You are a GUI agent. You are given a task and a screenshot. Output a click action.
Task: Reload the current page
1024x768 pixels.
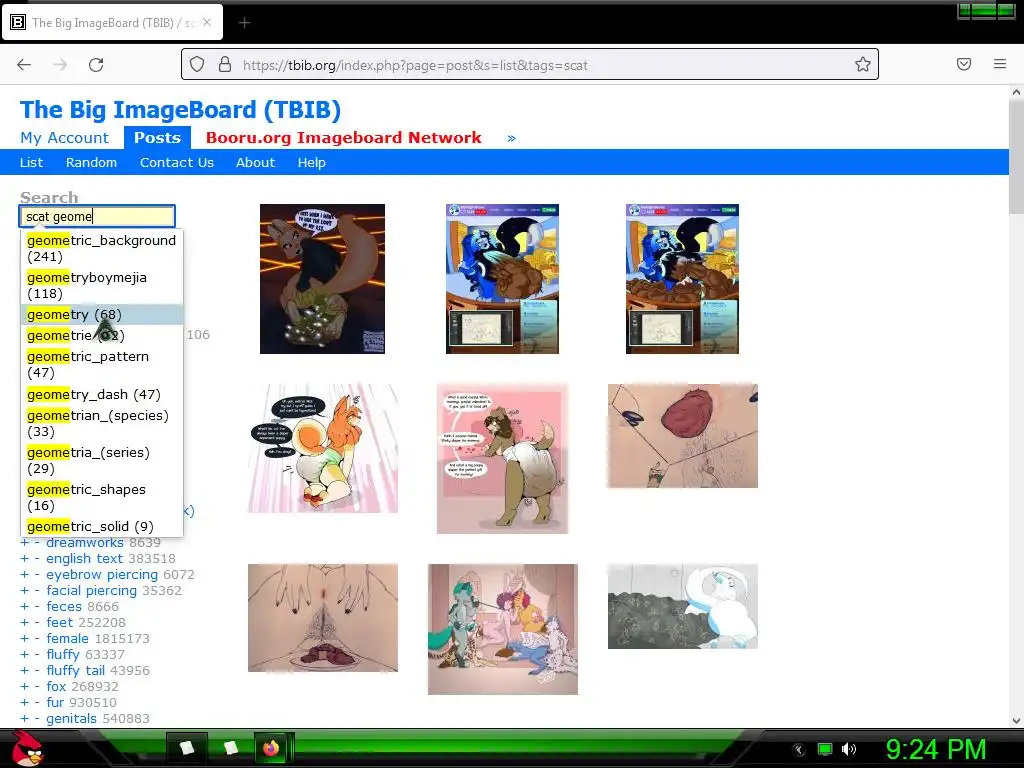click(x=96, y=65)
